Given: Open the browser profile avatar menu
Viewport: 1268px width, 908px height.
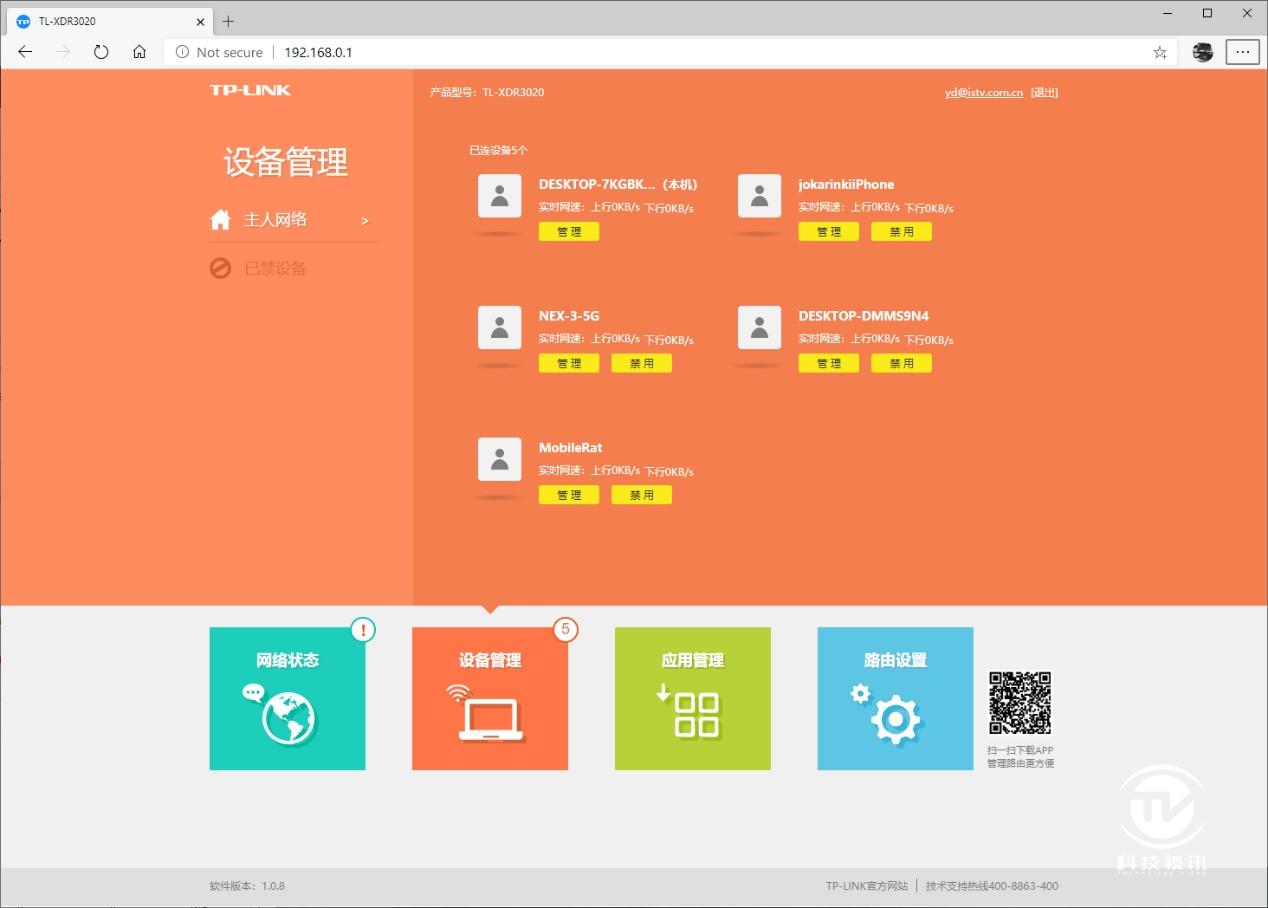Looking at the screenshot, I should pos(1201,52).
